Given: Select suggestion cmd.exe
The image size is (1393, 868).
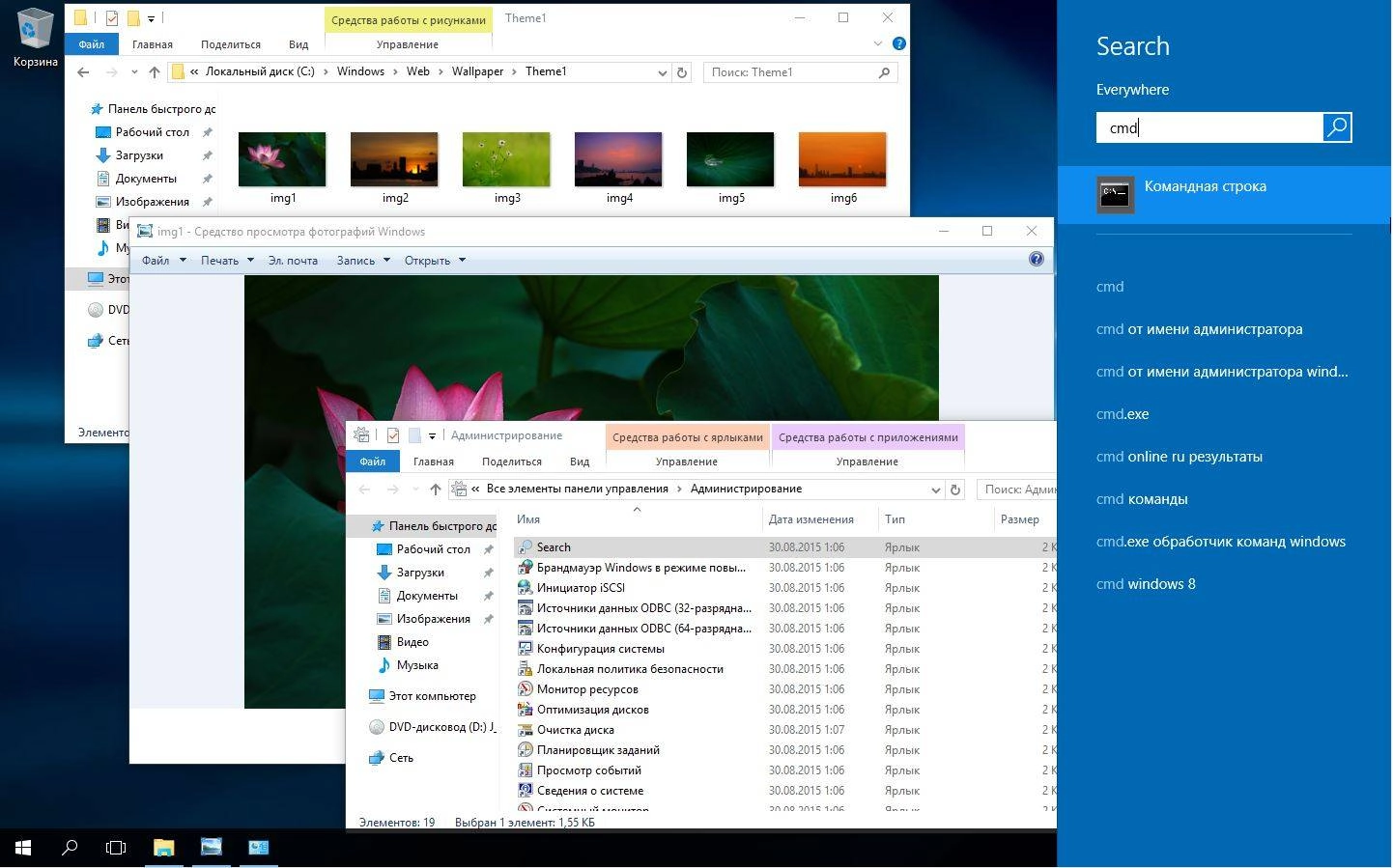Looking at the screenshot, I should coord(1123,414).
